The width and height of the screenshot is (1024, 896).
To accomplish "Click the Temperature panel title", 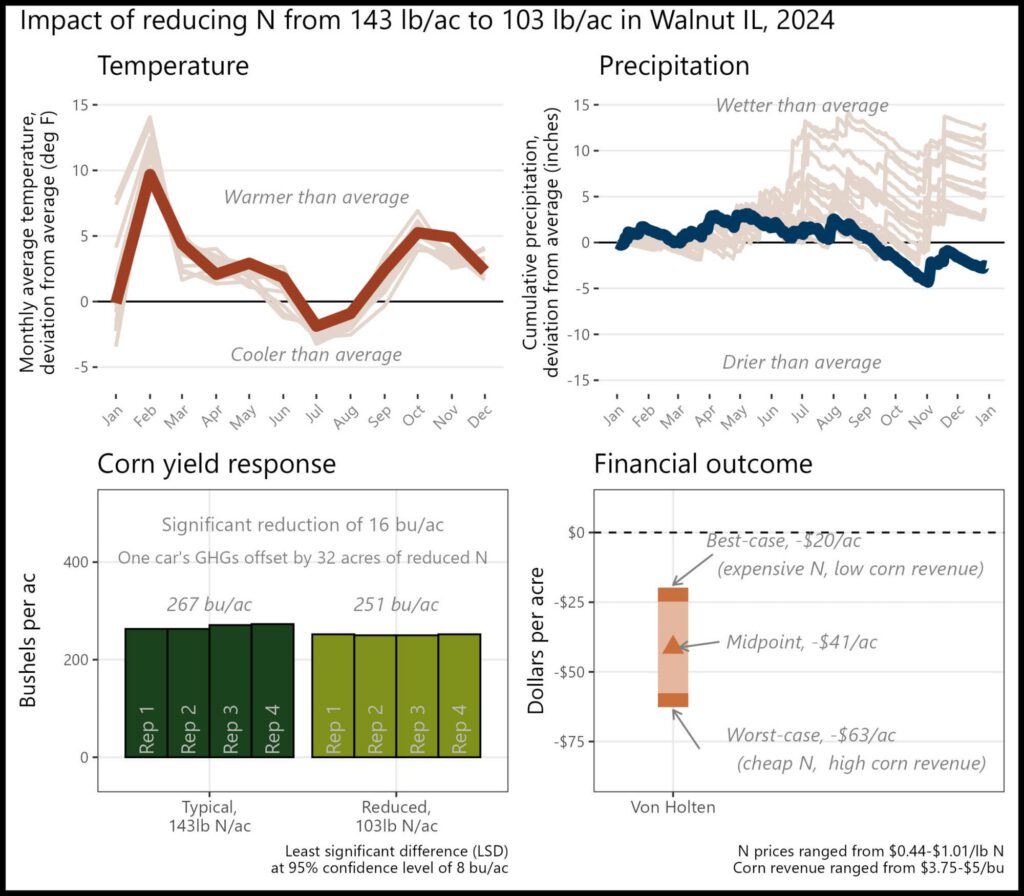I will [x=173, y=67].
